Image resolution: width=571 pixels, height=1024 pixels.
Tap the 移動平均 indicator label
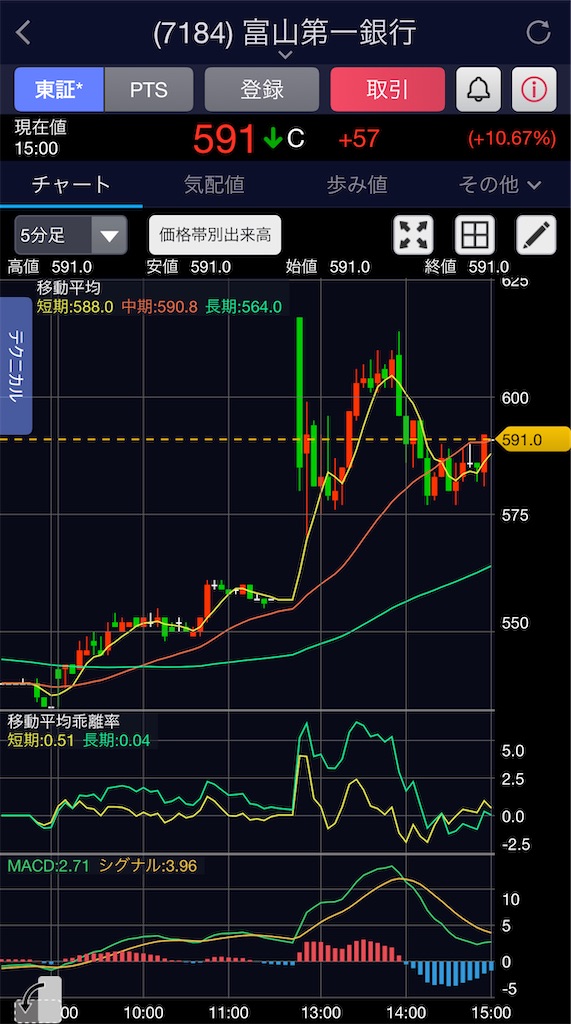point(69,288)
